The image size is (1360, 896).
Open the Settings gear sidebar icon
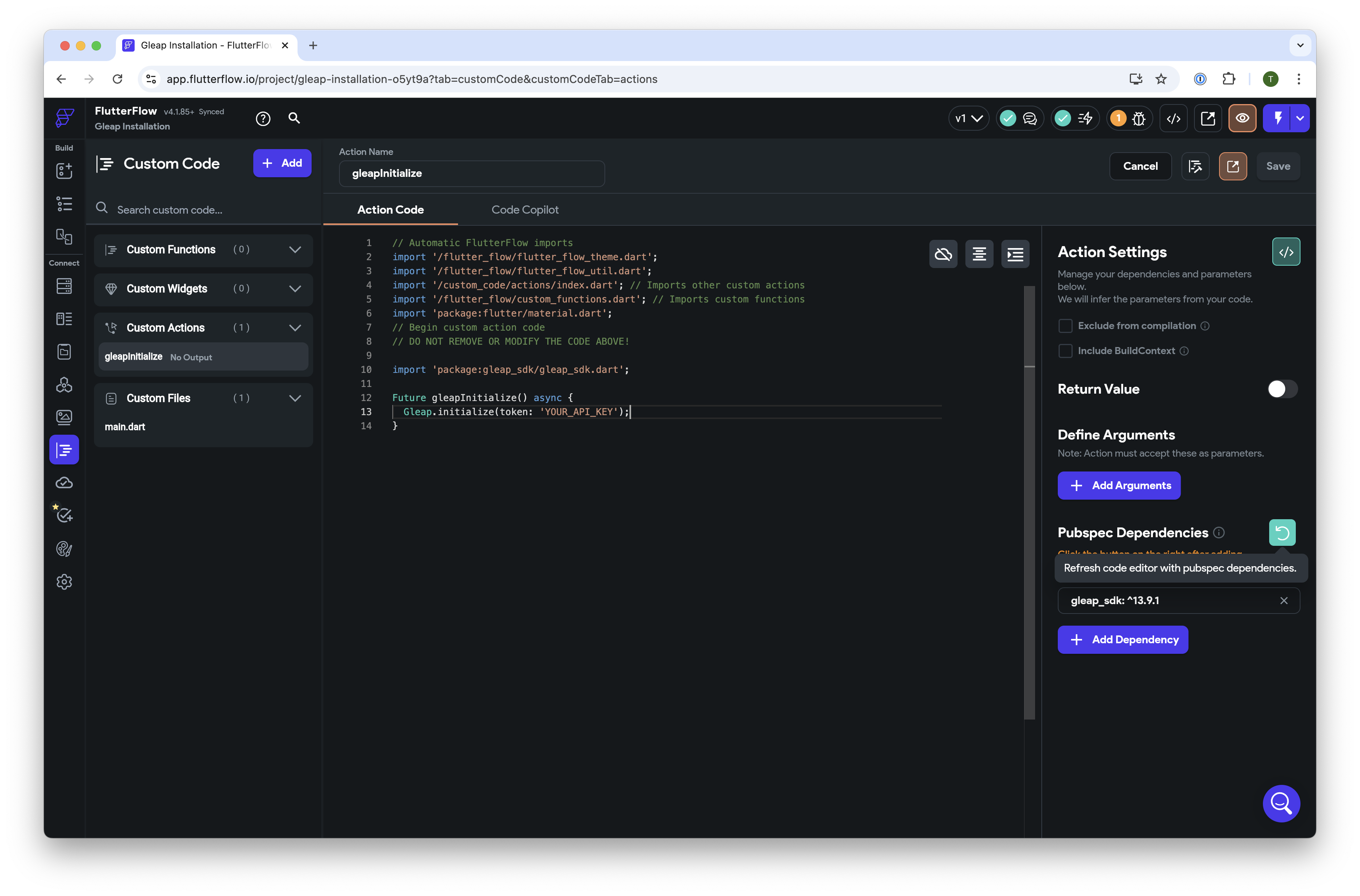pos(64,582)
